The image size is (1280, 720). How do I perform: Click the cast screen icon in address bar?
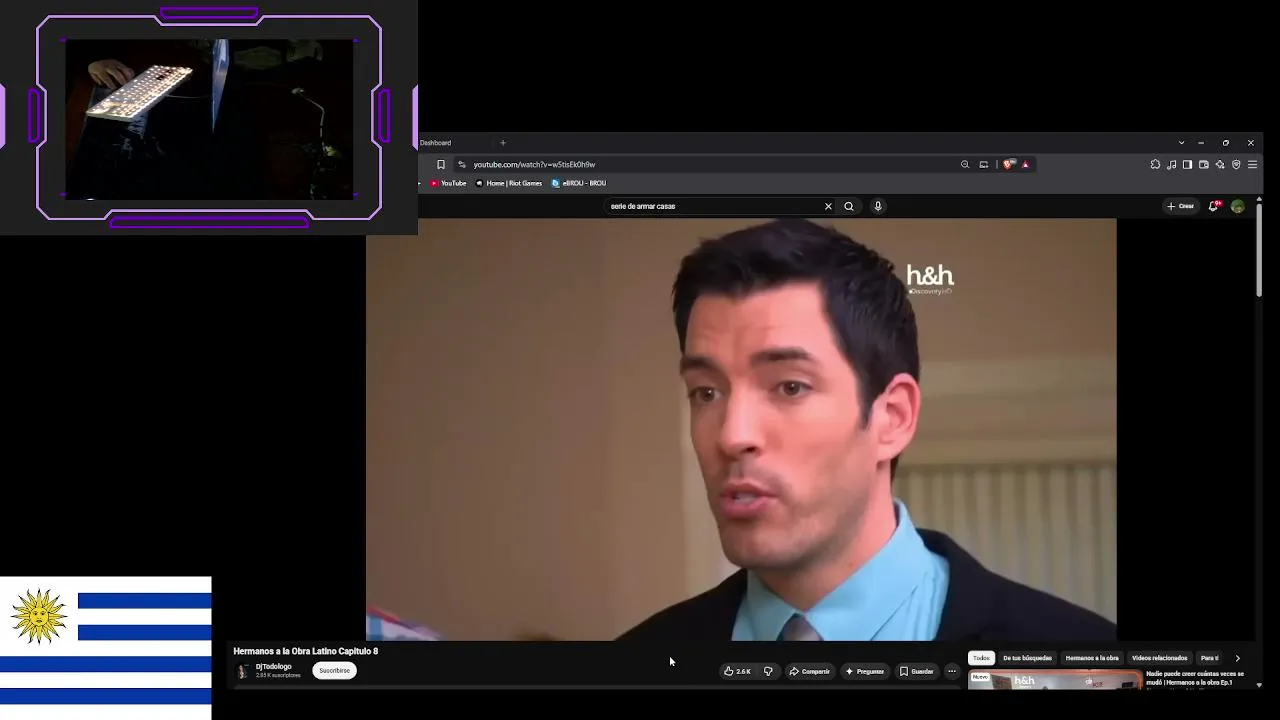coord(984,165)
